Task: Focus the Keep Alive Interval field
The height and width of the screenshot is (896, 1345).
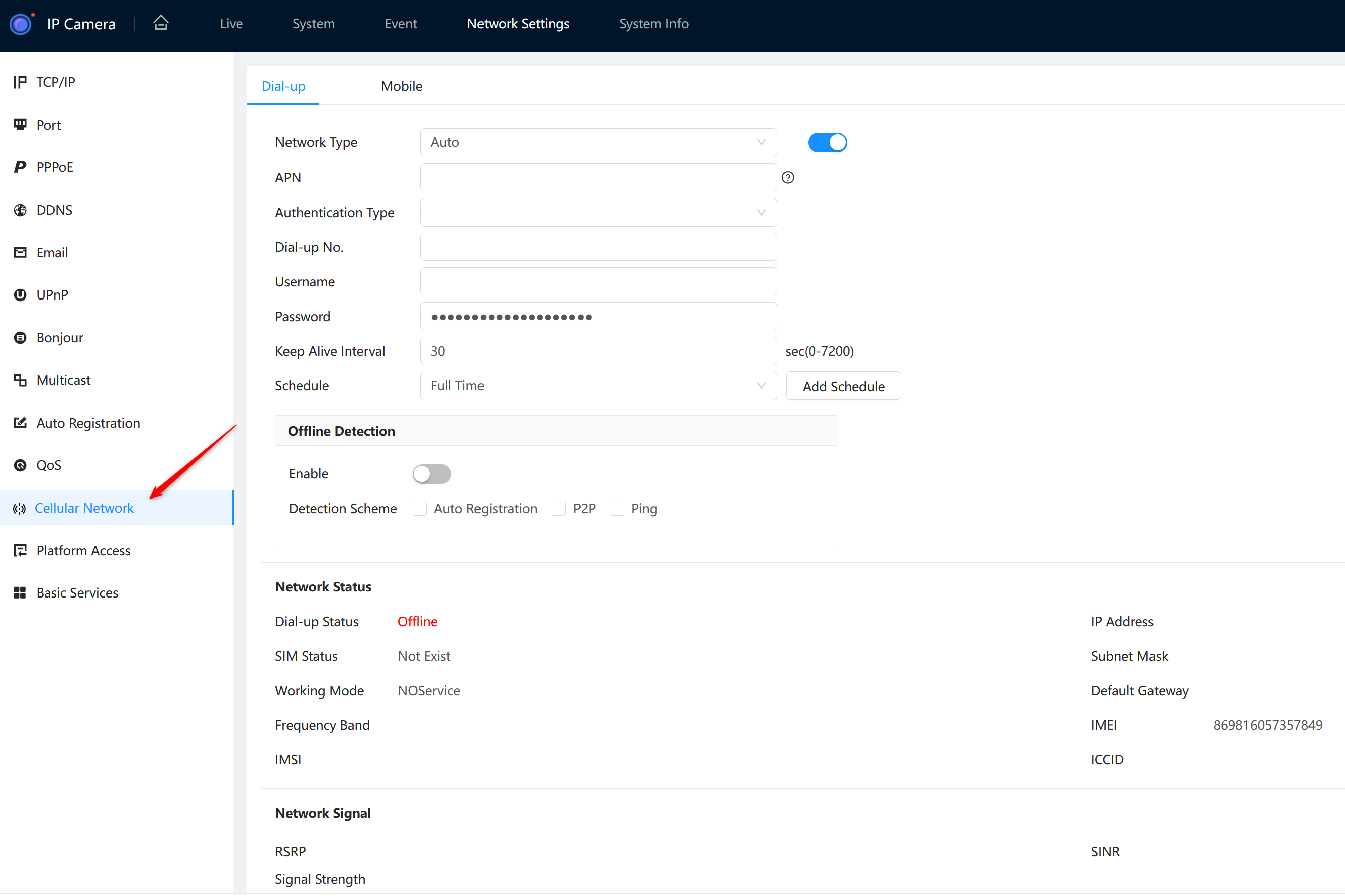Action: [x=598, y=351]
